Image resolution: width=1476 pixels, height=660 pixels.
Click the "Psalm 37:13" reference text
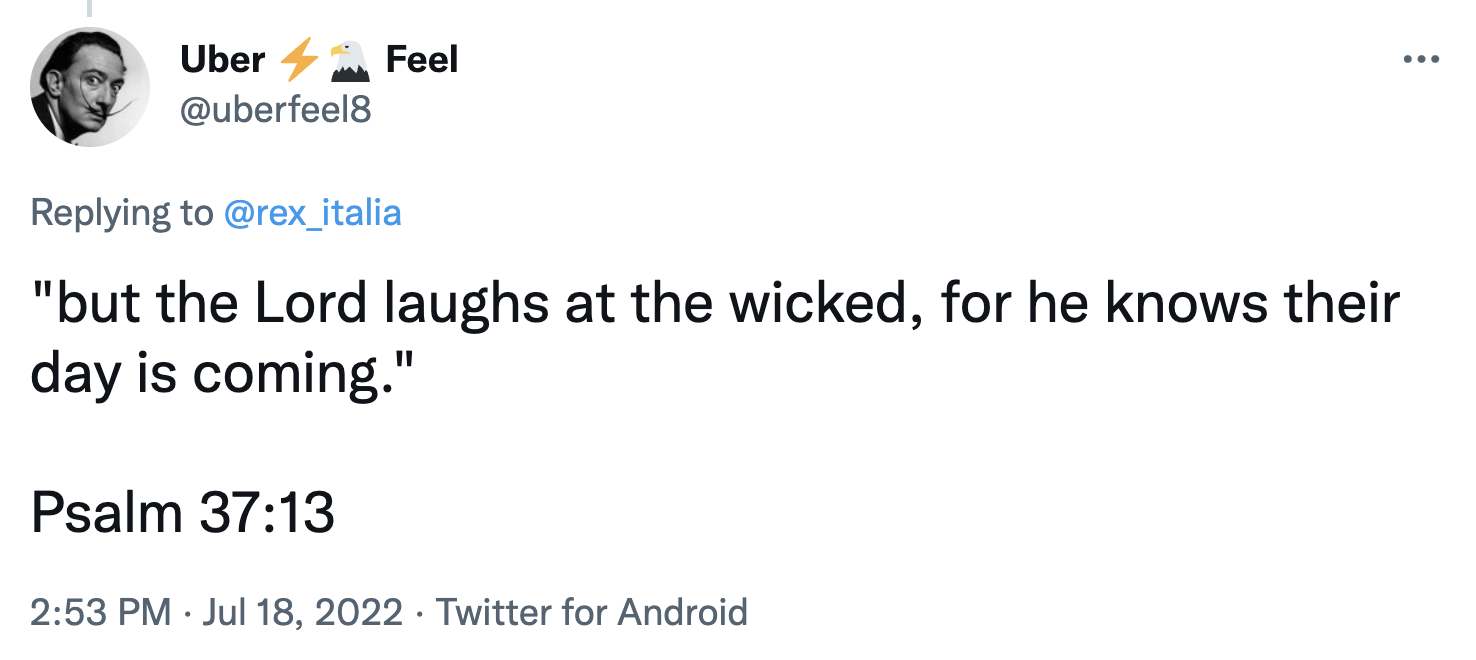(183, 513)
